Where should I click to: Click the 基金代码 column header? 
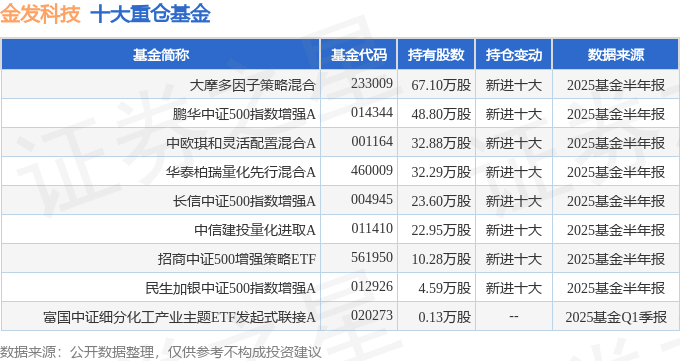[359, 55]
